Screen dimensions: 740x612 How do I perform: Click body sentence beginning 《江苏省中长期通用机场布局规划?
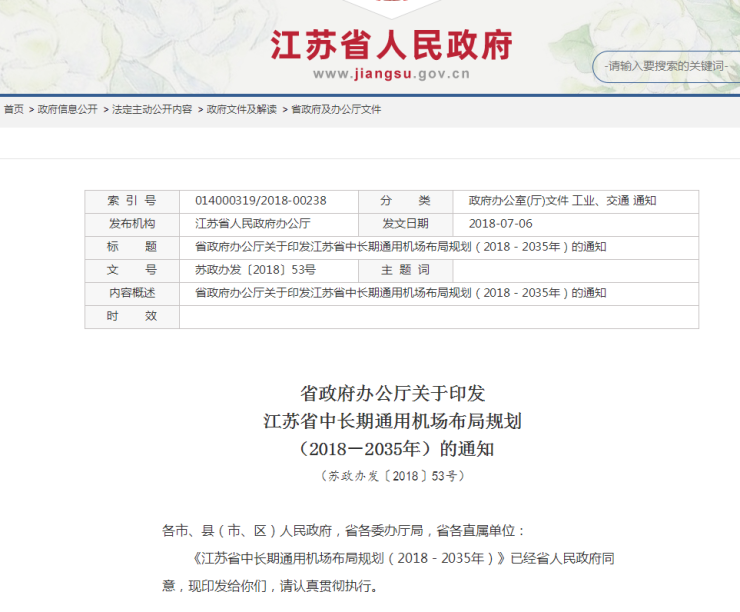[404, 559]
